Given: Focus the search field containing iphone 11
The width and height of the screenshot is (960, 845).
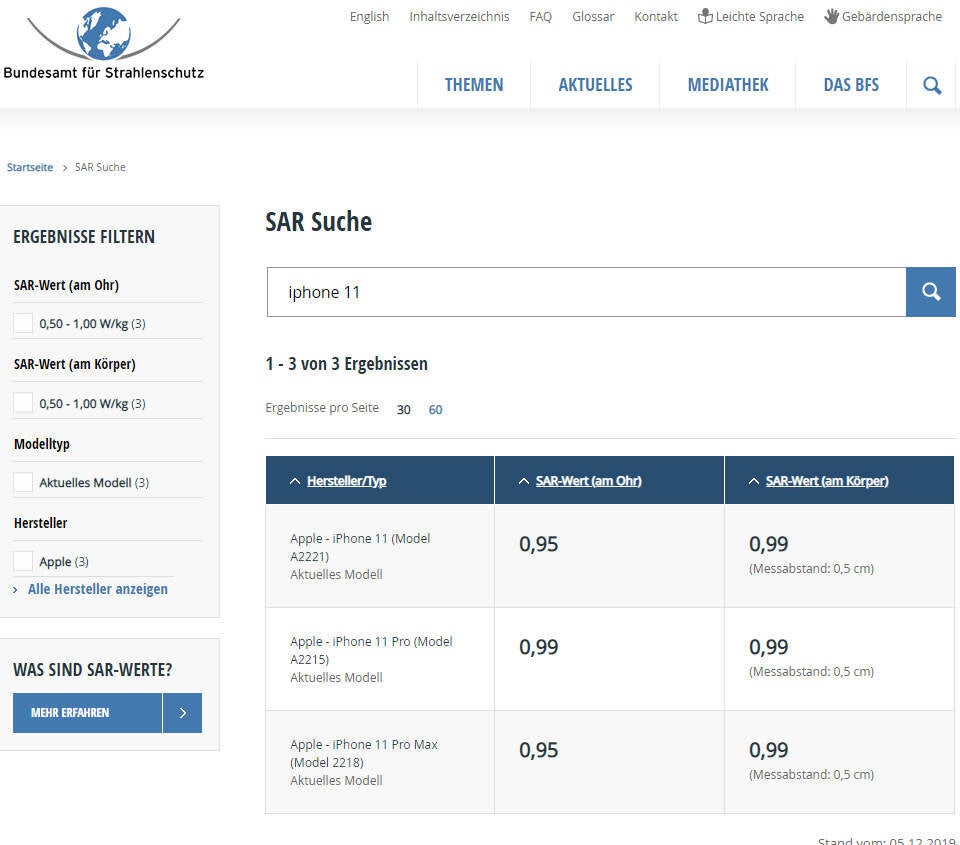Looking at the screenshot, I should (x=586, y=292).
